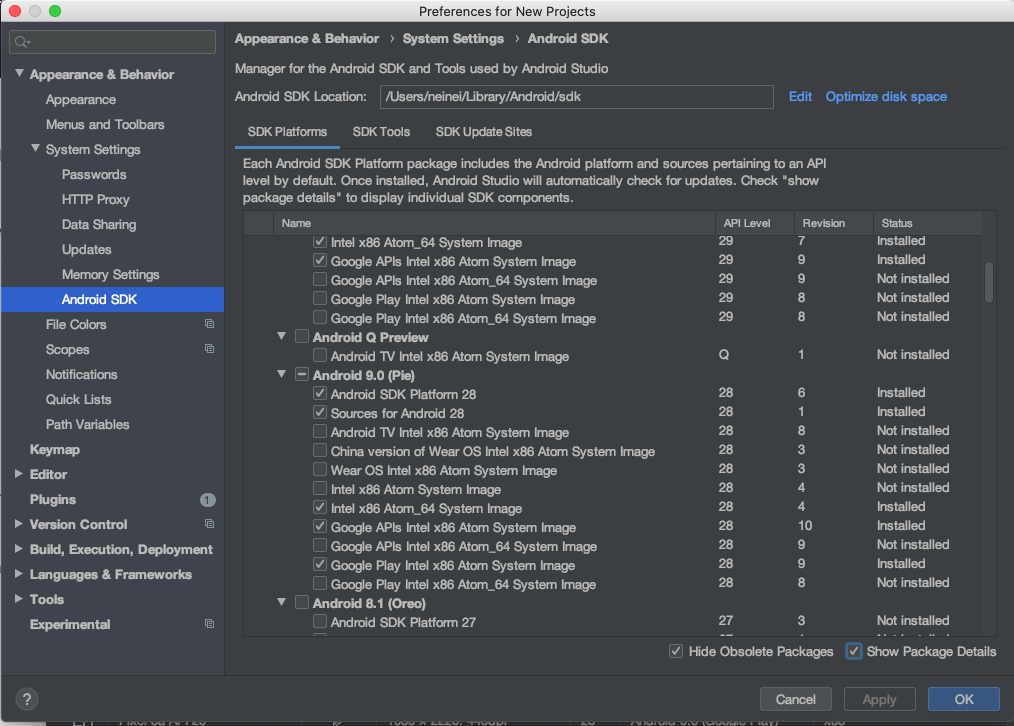Screen dimensions: 1014x726
Task: Open the Quick Lists settings page
Action: click(78, 400)
